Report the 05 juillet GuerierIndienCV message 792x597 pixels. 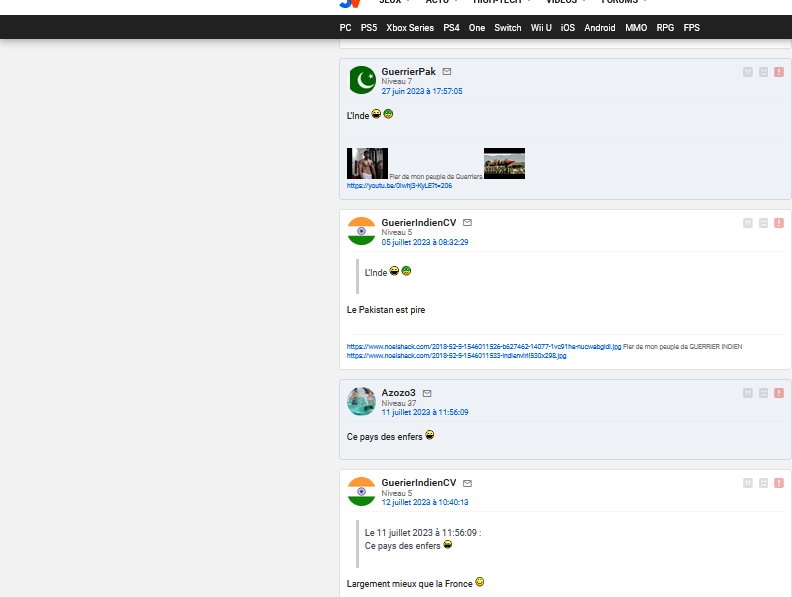tap(779, 223)
